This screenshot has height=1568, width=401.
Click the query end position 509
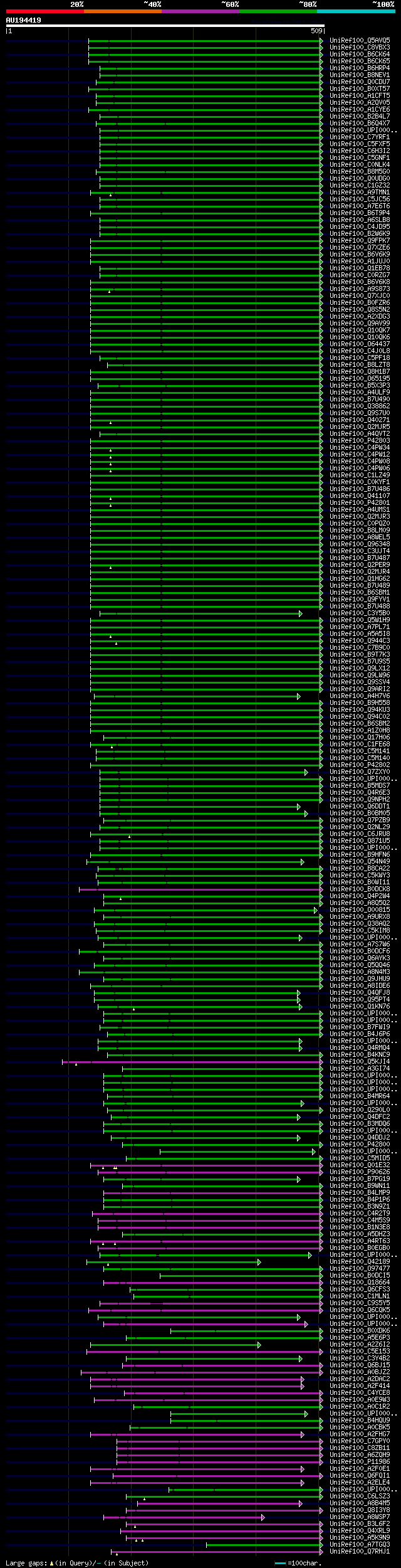tap(316, 31)
